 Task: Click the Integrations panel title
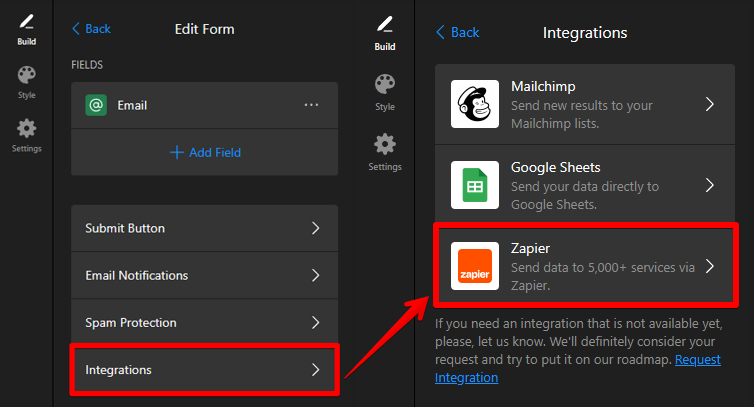(x=585, y=33)
